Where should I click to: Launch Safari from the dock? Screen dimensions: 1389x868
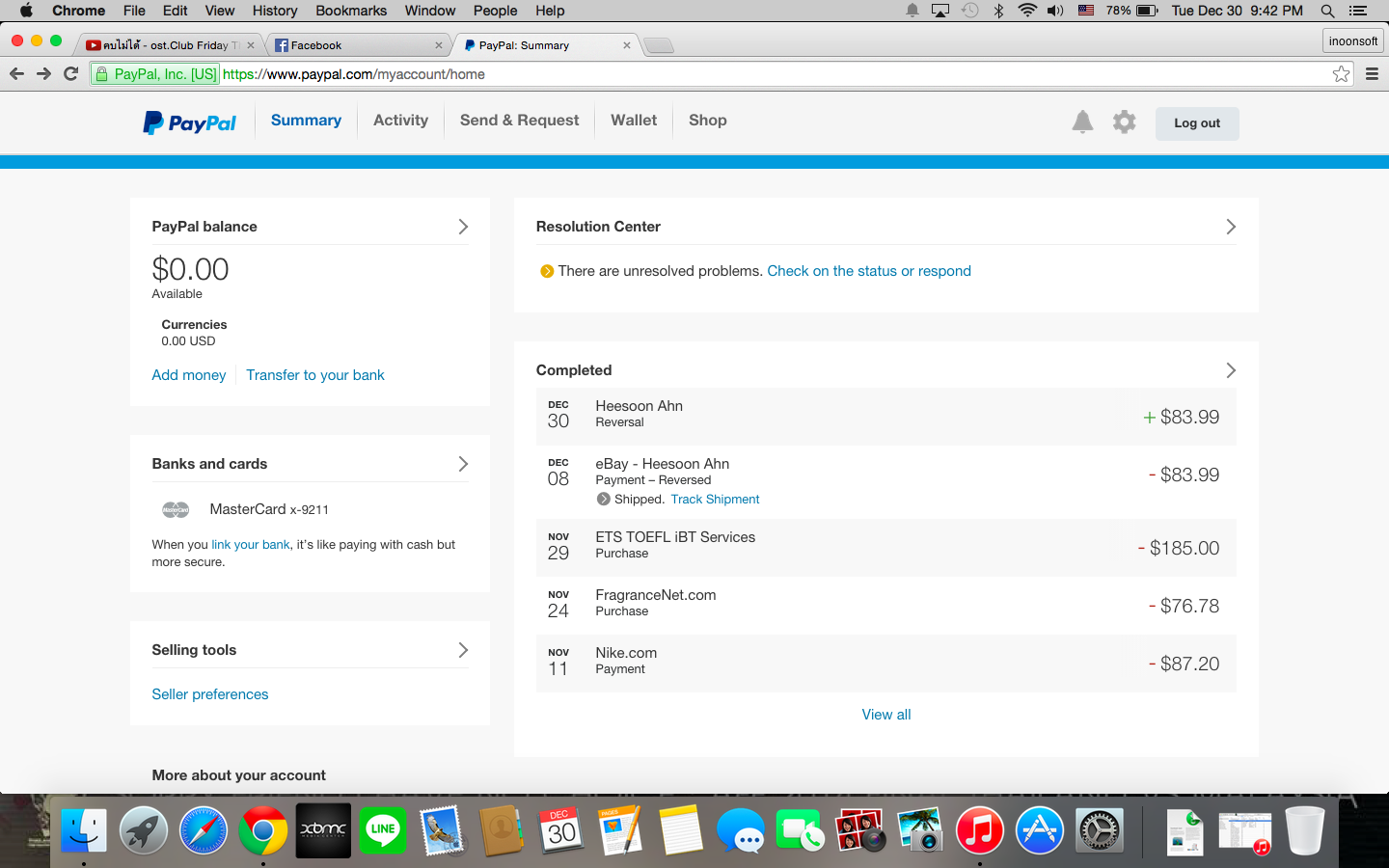(204, 830)
